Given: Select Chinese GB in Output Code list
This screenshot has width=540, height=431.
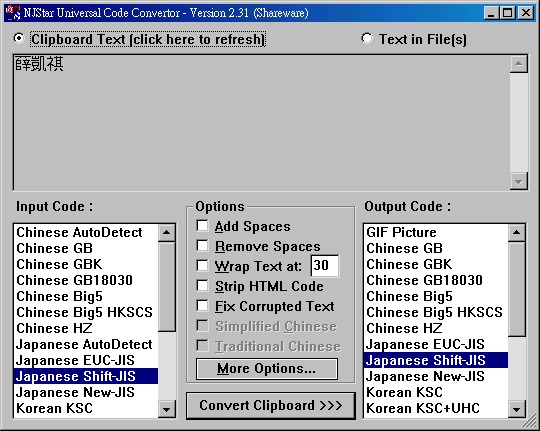Looking at the screenshot, I should coord(436,248).
